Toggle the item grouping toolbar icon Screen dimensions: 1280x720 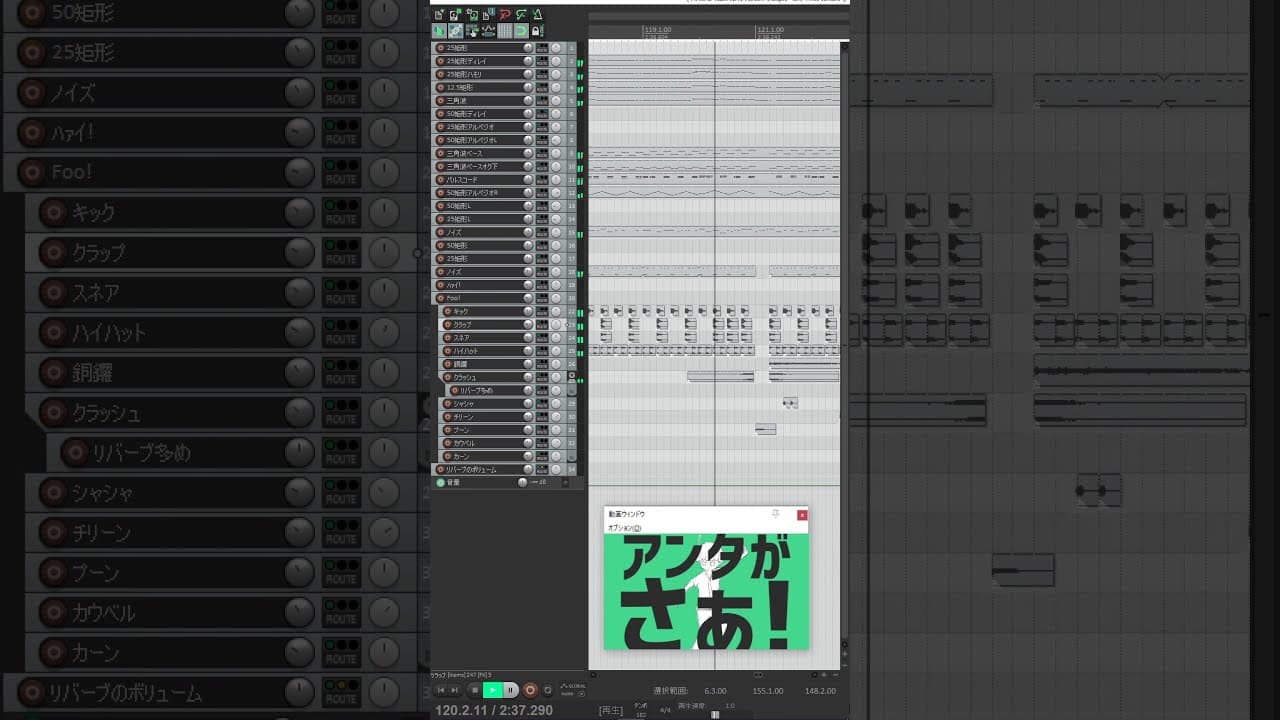tap(456, 31)
